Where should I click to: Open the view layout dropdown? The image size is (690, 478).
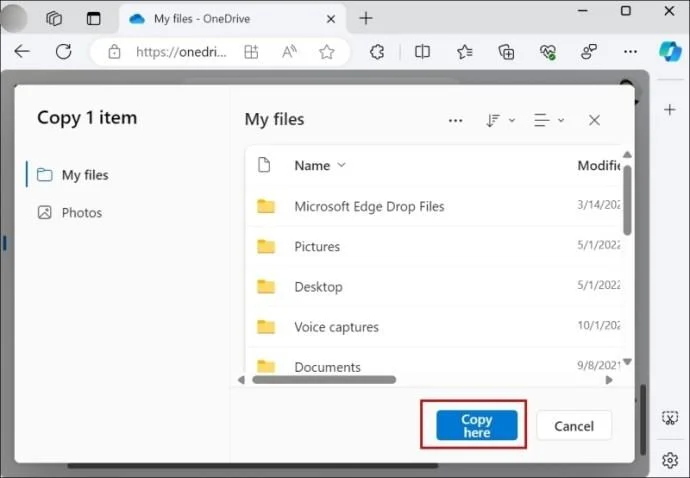pyautogui.click(x=549, y=120)
